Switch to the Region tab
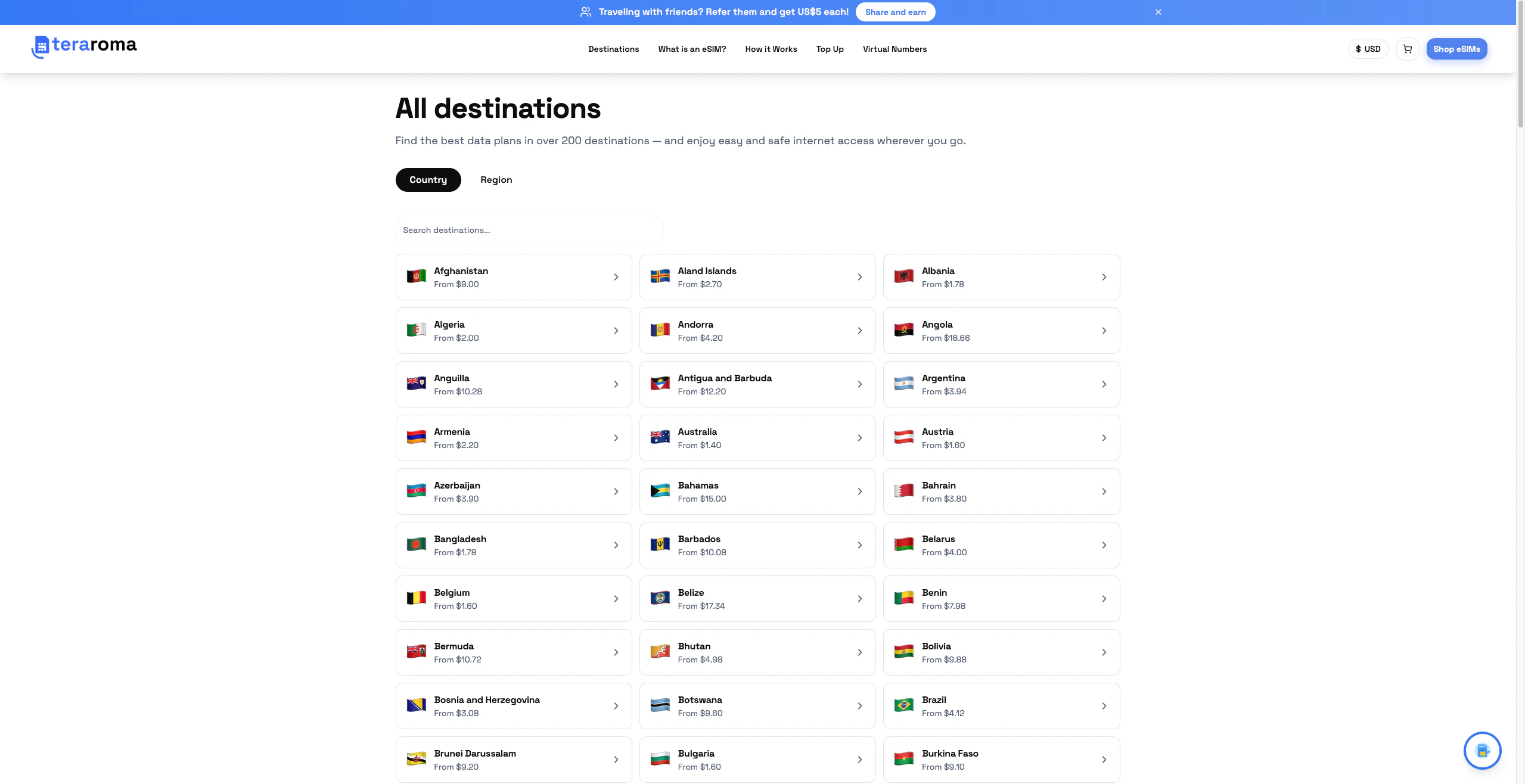This screenshot has height=784, width=1525. pos(496,180)
